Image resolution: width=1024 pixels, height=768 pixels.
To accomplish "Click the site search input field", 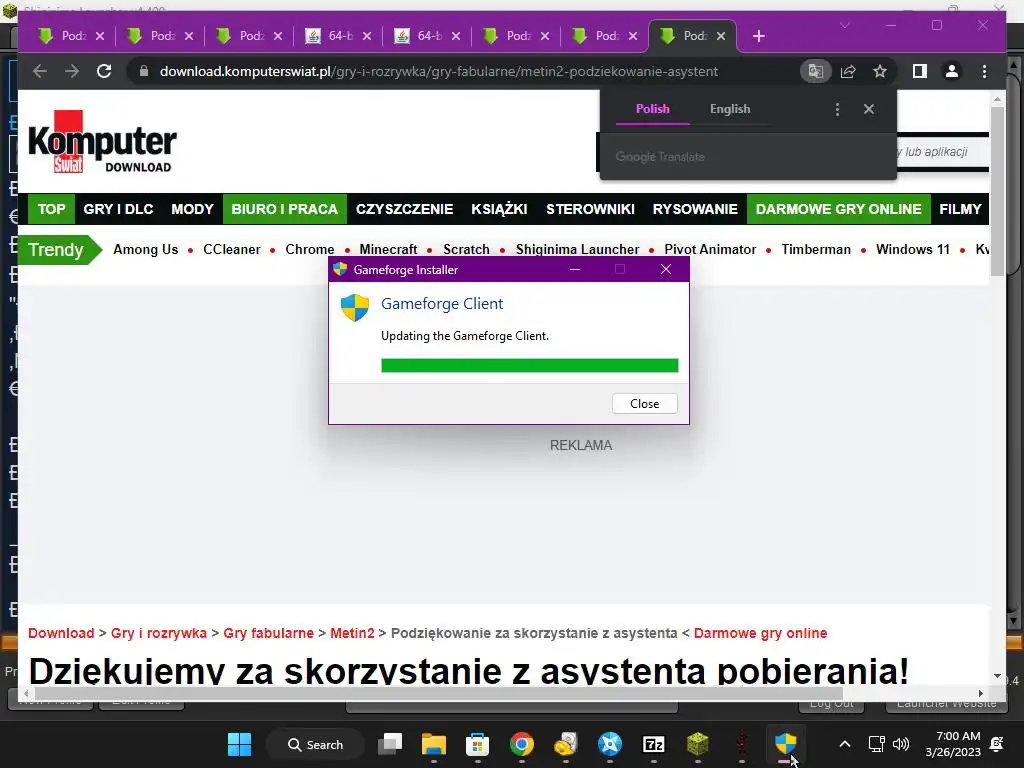I will 943,152.
